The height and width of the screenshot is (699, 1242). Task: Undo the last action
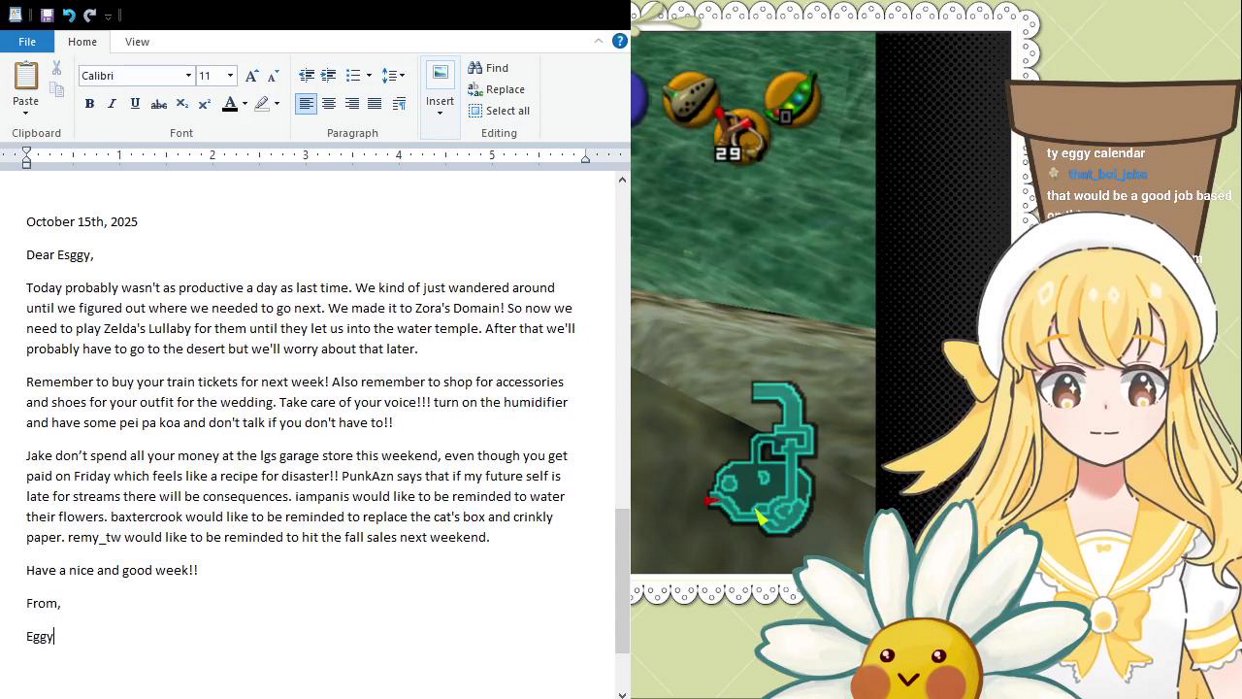69,15
